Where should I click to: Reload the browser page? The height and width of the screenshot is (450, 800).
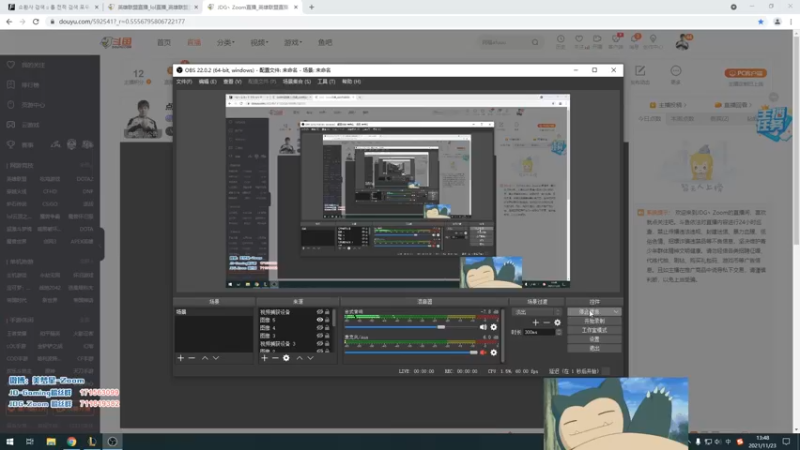[36, 21]
